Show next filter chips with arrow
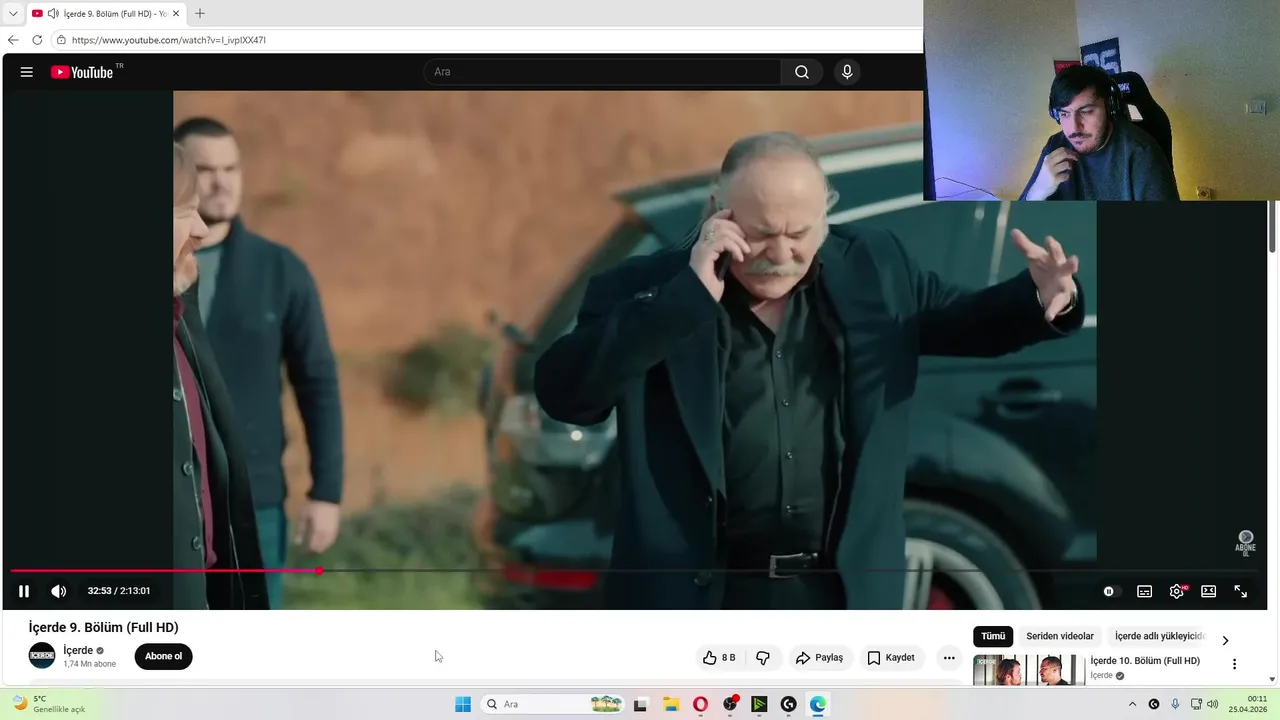 click(1225, 640)
